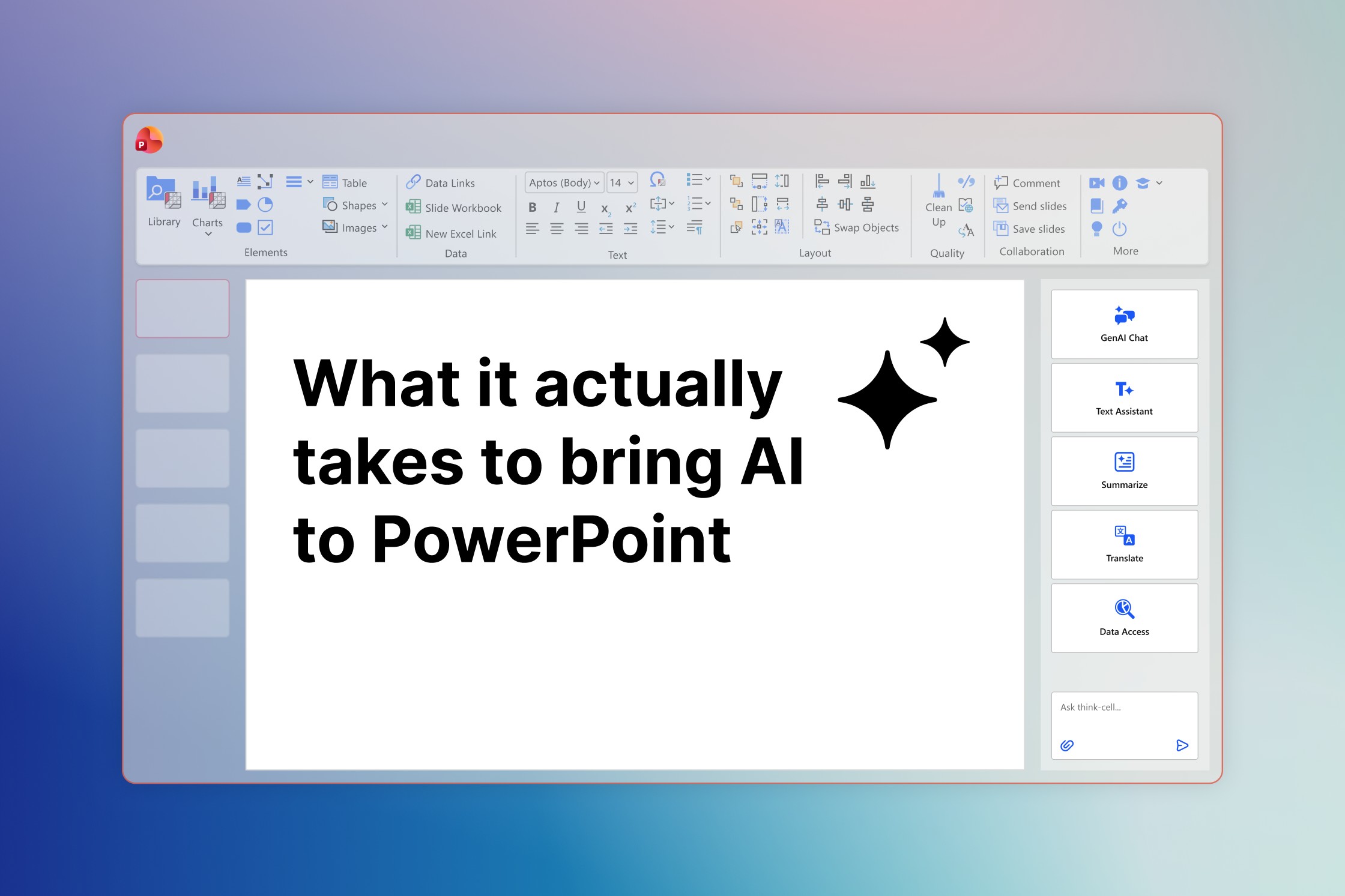Click Save slides
The image size is (1345, 896).
(x=1029, y=229)
